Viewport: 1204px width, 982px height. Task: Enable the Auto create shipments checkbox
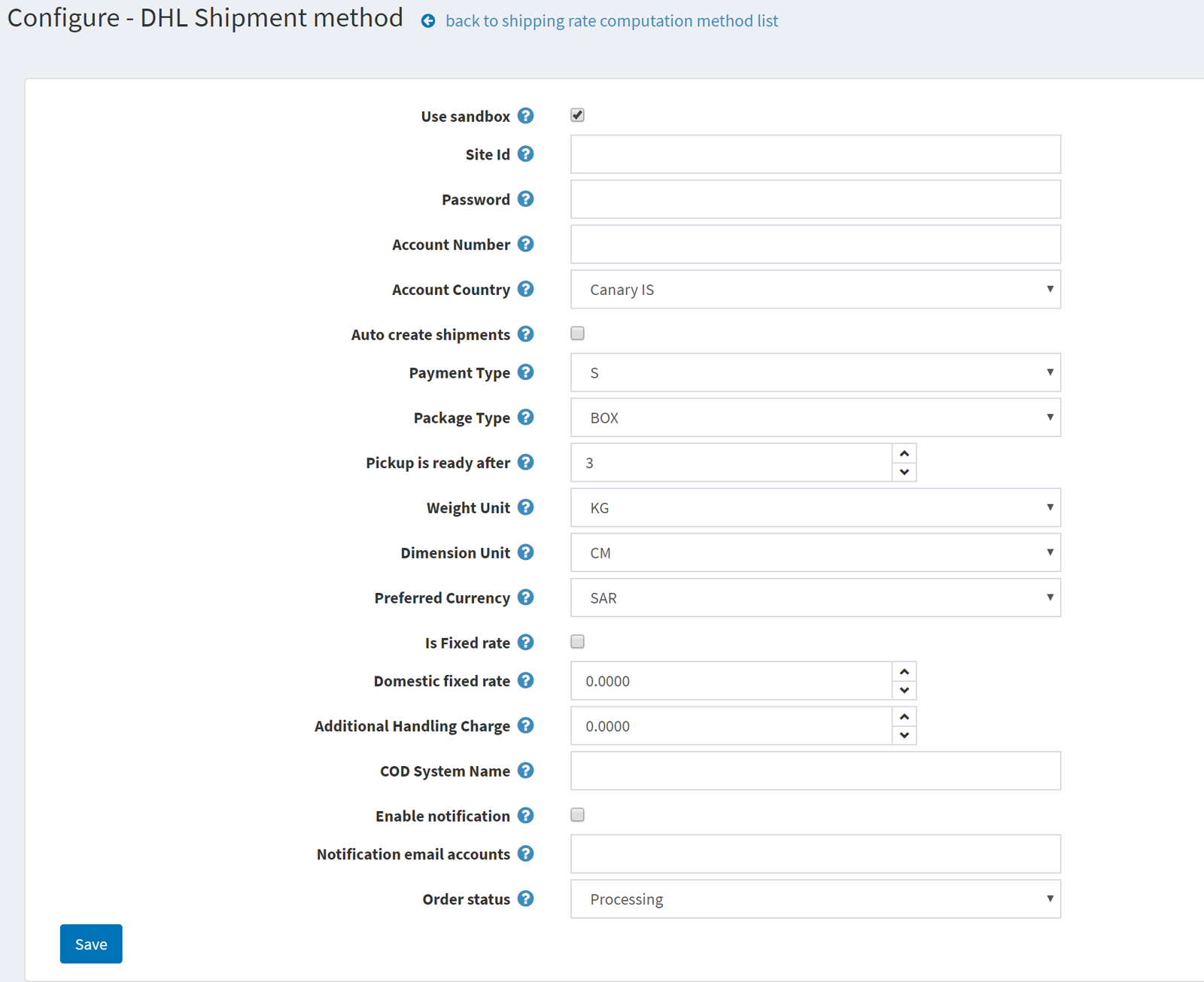click(x=577, y=333)
